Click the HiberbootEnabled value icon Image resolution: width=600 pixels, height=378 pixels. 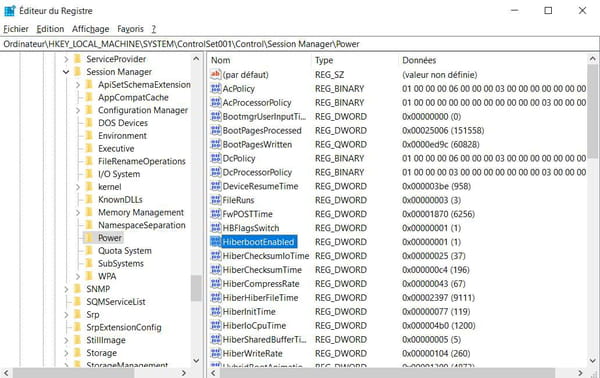click(x=216, y=242)
